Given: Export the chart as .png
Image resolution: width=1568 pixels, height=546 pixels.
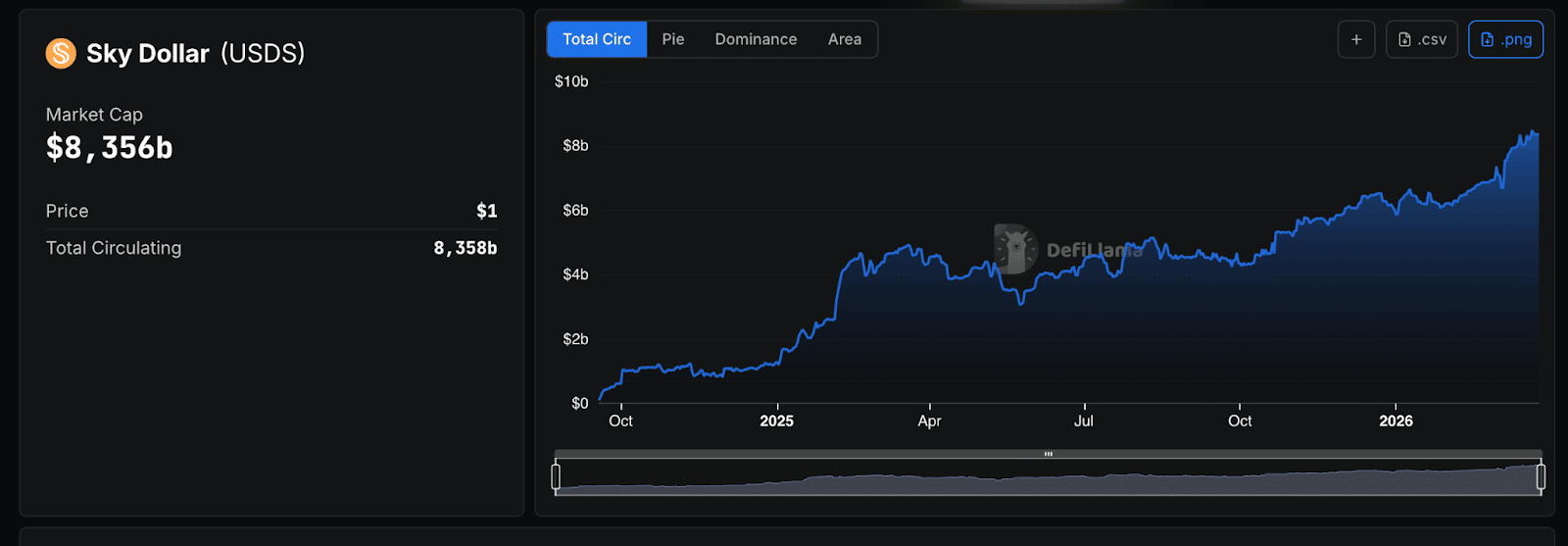Looking at the screenshot, I should 1505,39.
